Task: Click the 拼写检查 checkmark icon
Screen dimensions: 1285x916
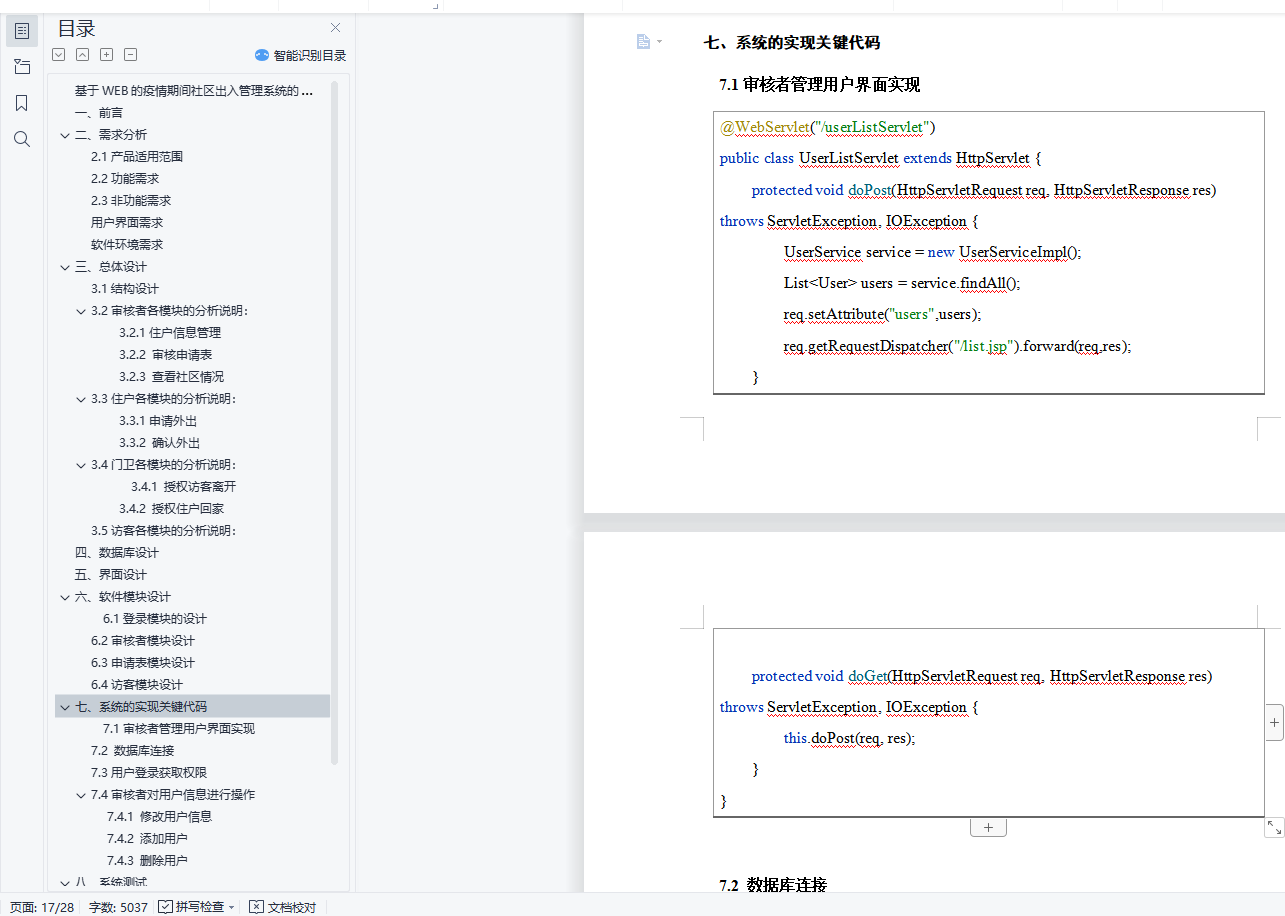Action: tap(166, 907)
